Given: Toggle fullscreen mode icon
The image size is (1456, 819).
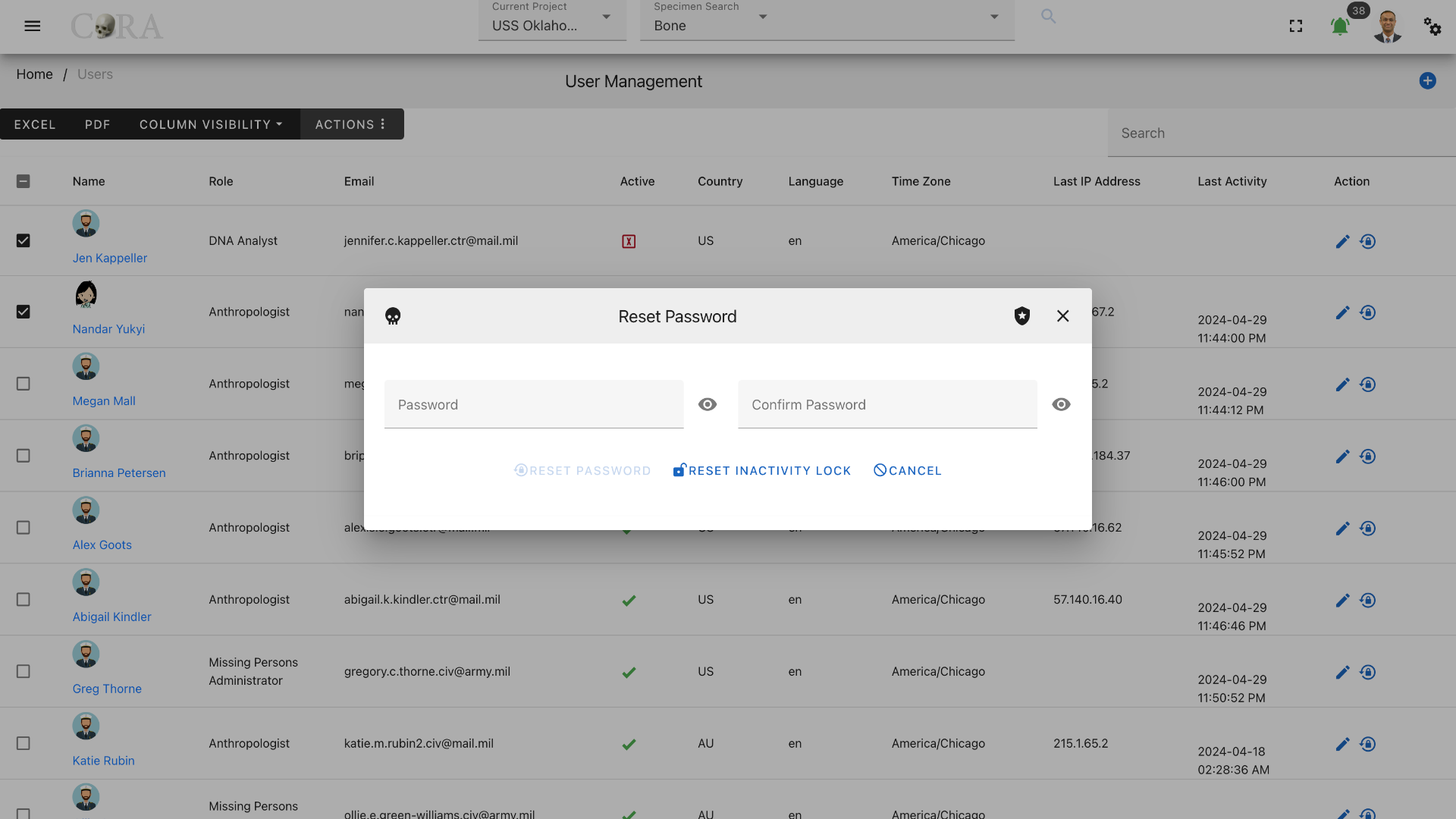Looking at the screenshot, I should click(x=1296, y=27).
